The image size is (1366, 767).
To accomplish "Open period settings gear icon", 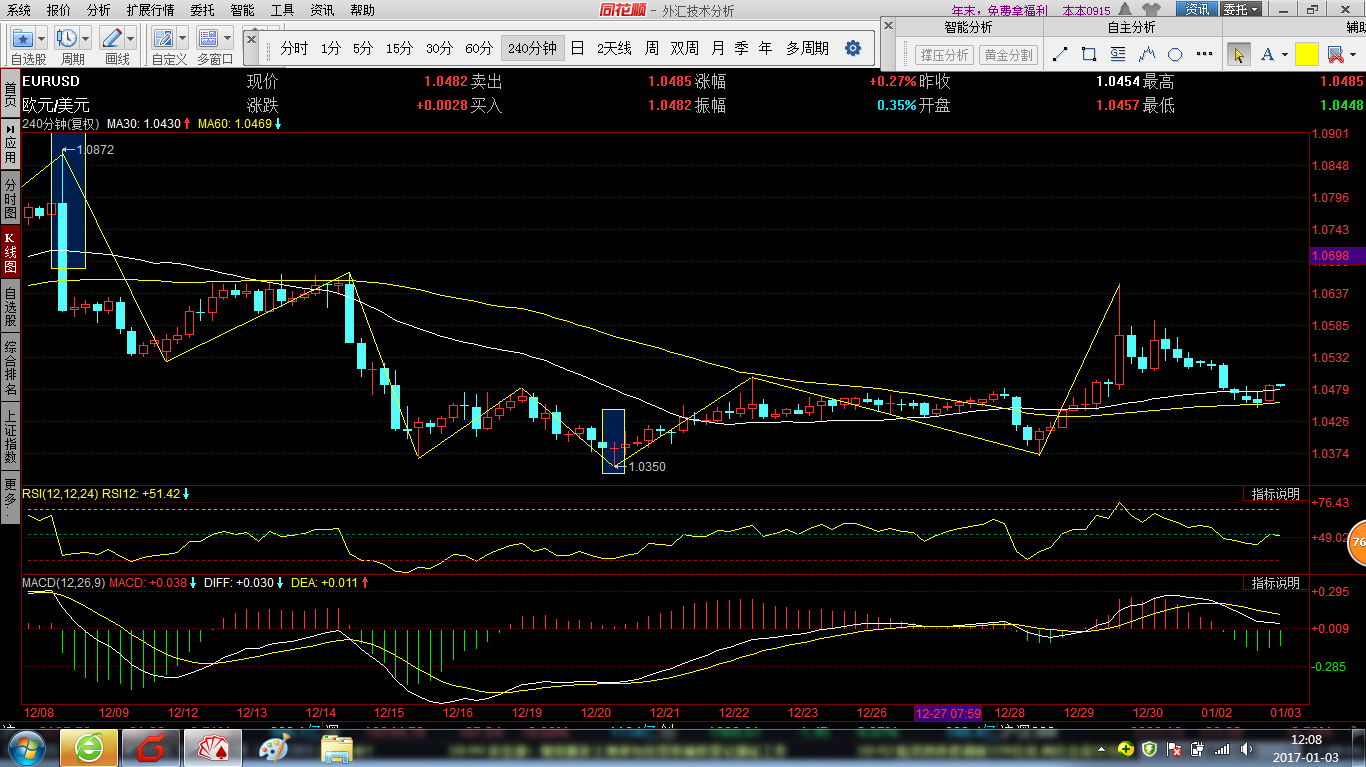I will point(853,48).
